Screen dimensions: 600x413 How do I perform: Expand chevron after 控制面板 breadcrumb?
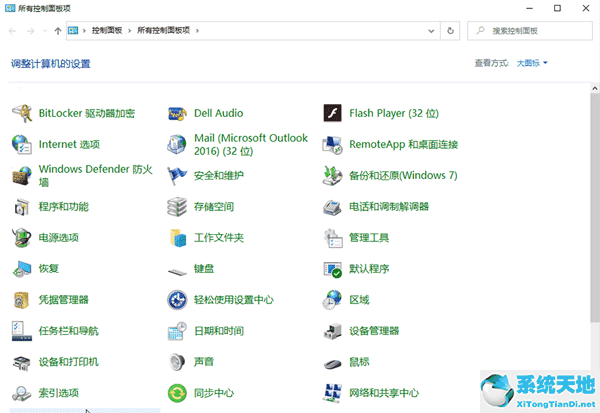(129, 31)
